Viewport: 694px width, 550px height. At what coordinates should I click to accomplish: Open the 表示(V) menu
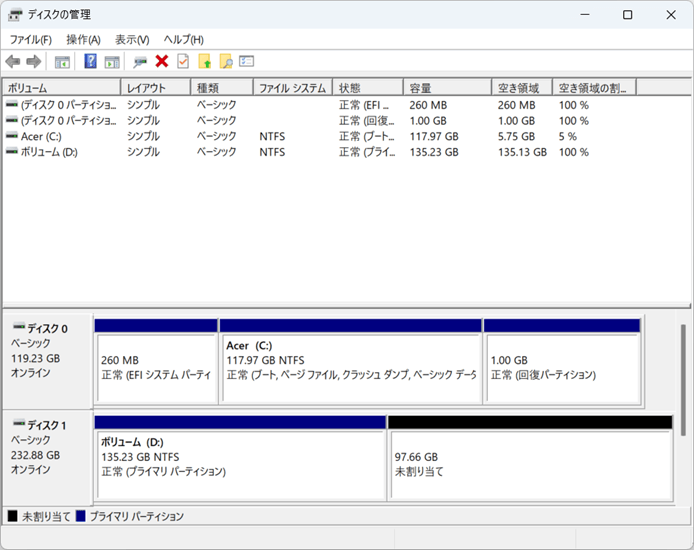click(x=132, y=39)
